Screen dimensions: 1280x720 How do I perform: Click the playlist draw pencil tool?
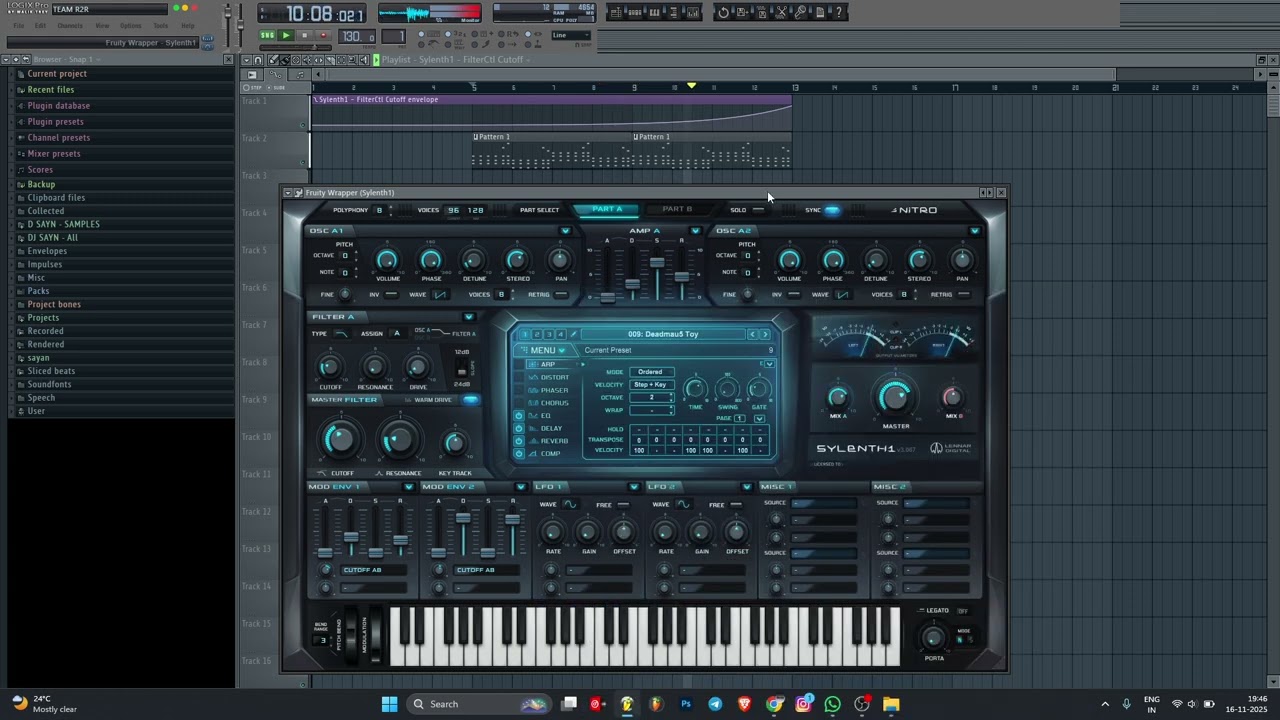click(273, 60)
